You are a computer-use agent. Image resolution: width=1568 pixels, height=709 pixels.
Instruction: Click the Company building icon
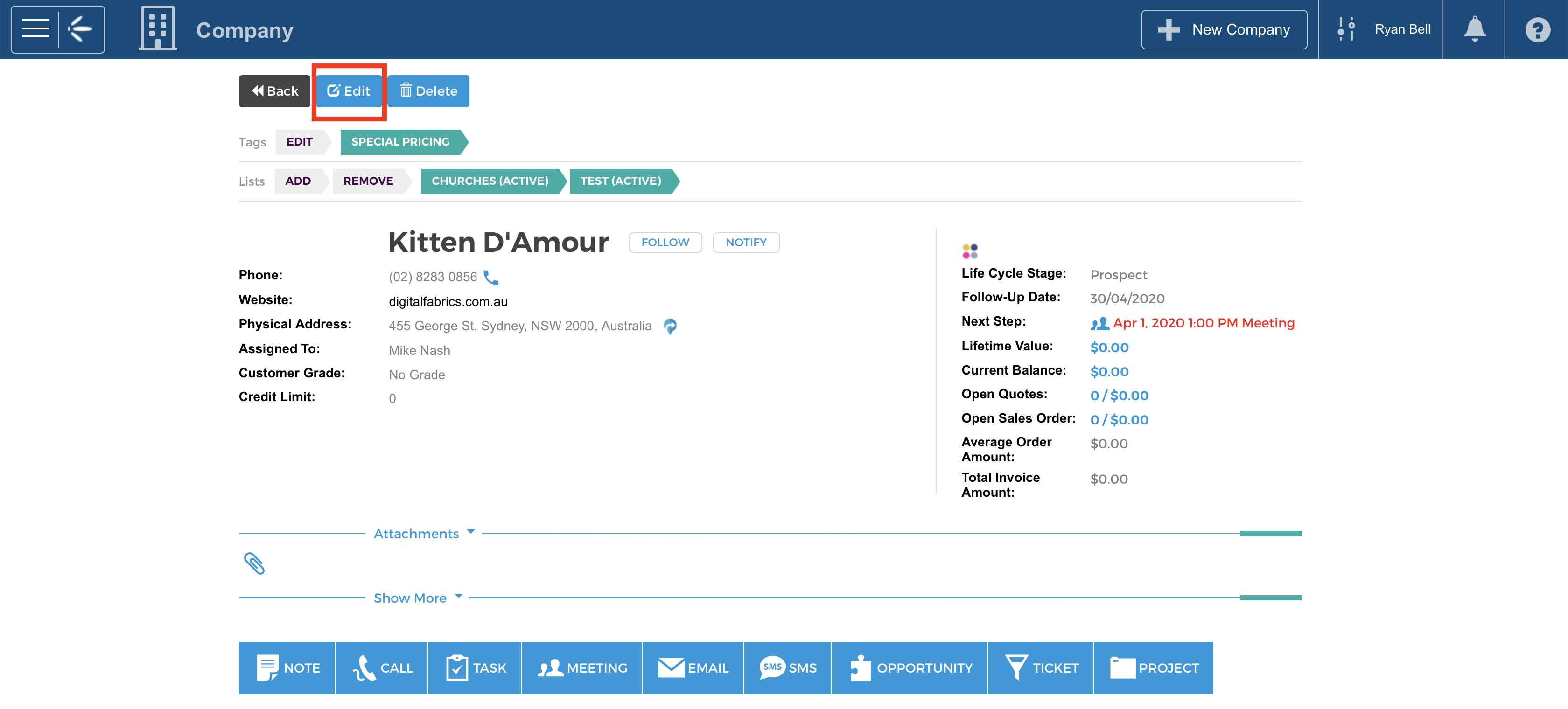coord(158,28)
